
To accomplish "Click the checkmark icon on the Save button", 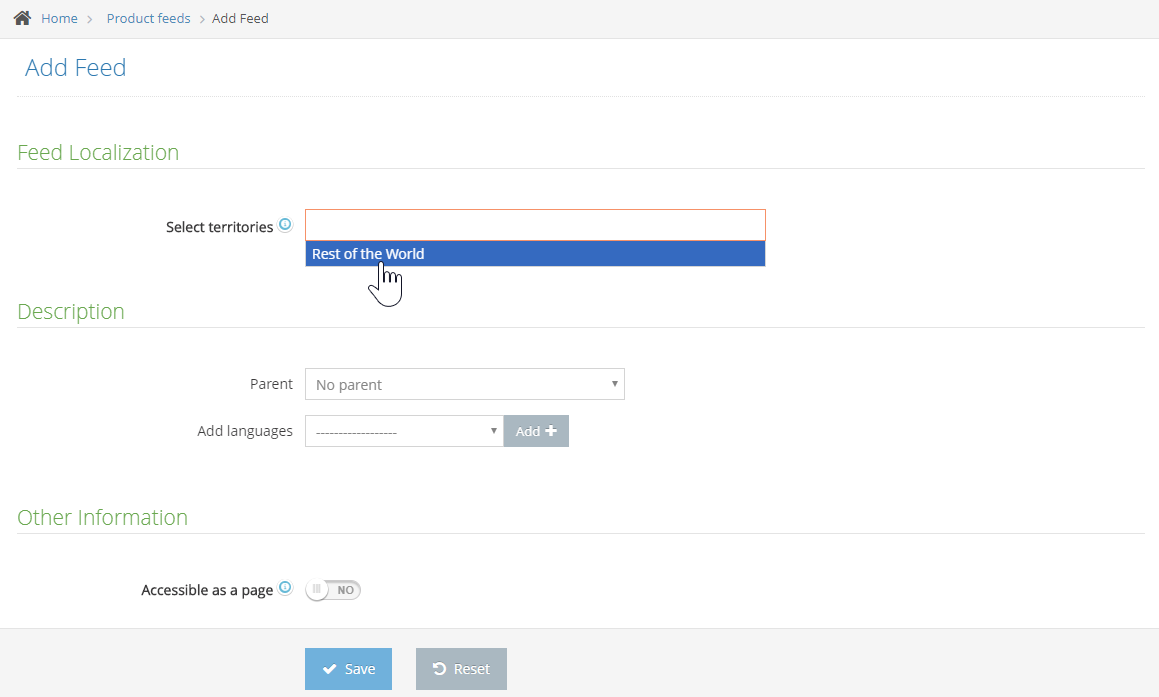I will pyautogui.click(x=330, y=668).
